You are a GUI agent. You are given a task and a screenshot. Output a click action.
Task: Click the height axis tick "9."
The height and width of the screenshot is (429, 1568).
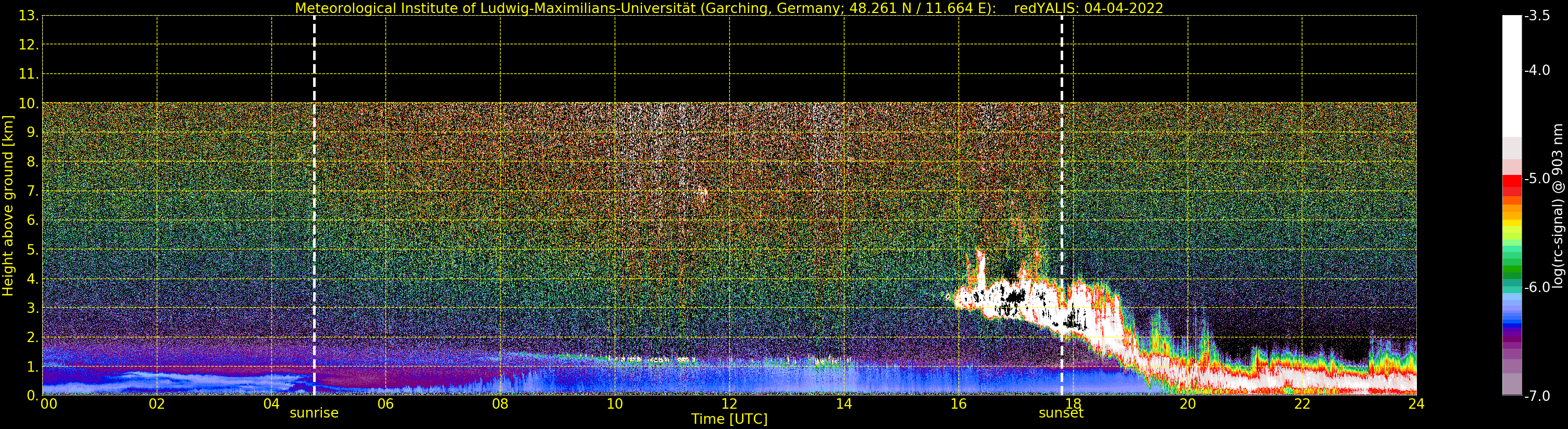(x=32, y=133)
